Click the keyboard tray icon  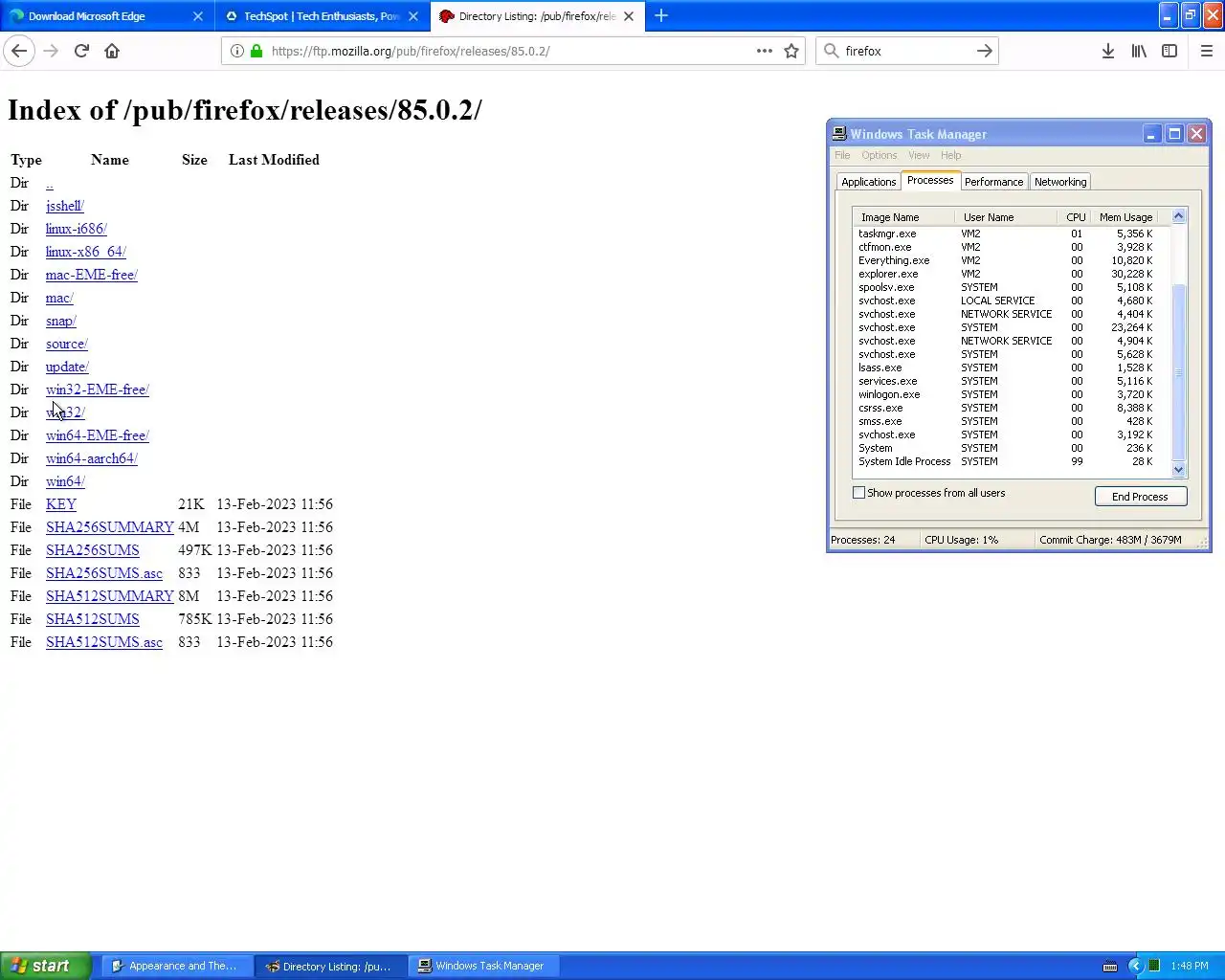click(x=1110, y=967)
